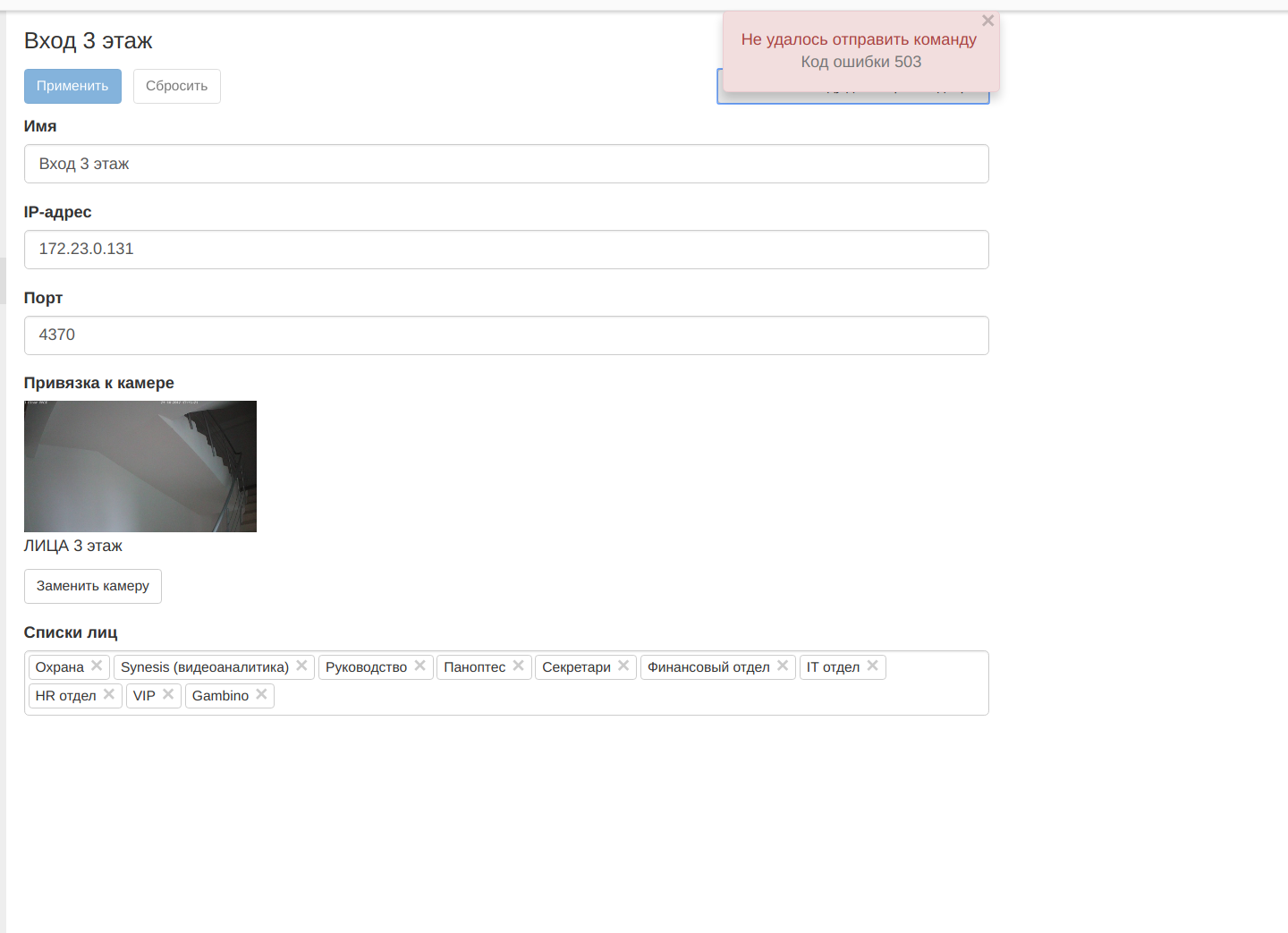Click the Охрана tag text

pos(60,667)
